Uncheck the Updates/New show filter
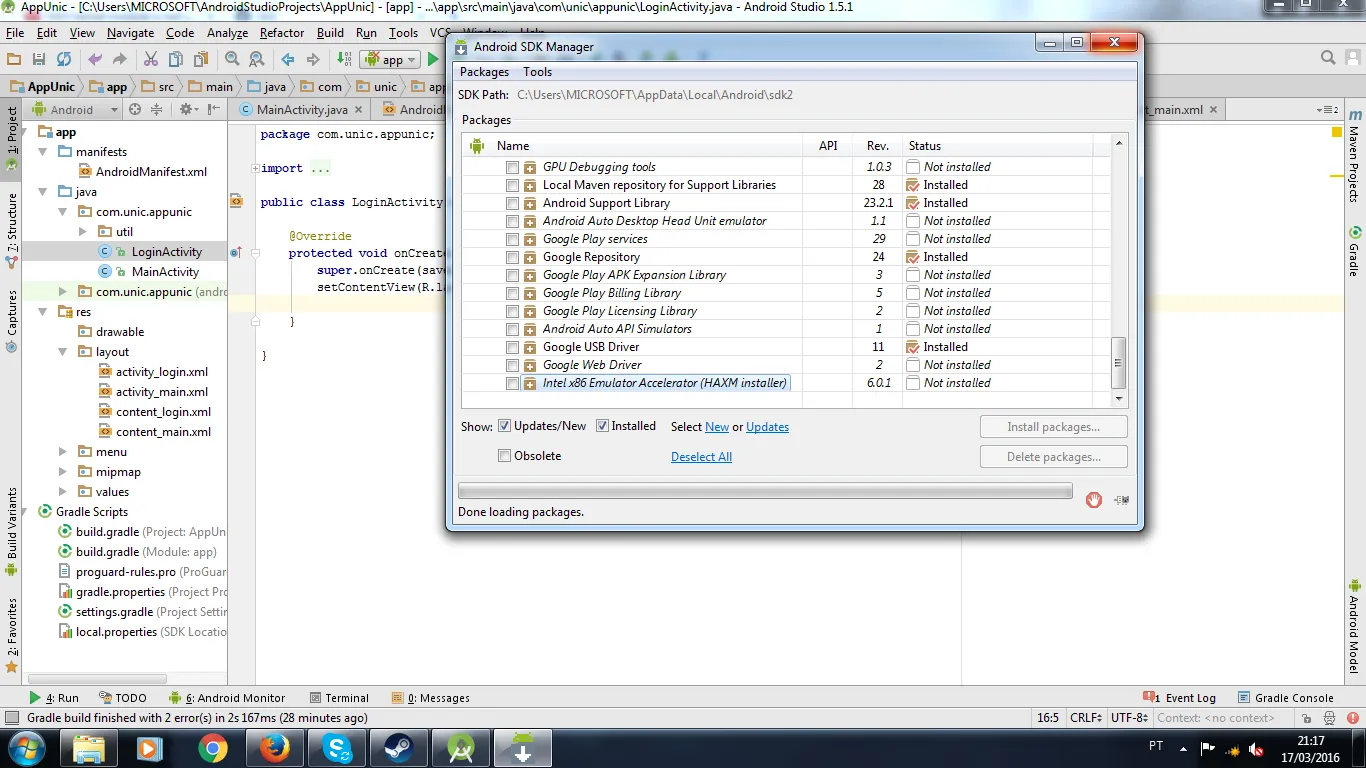1366x768 pixels. pos(505,426)
